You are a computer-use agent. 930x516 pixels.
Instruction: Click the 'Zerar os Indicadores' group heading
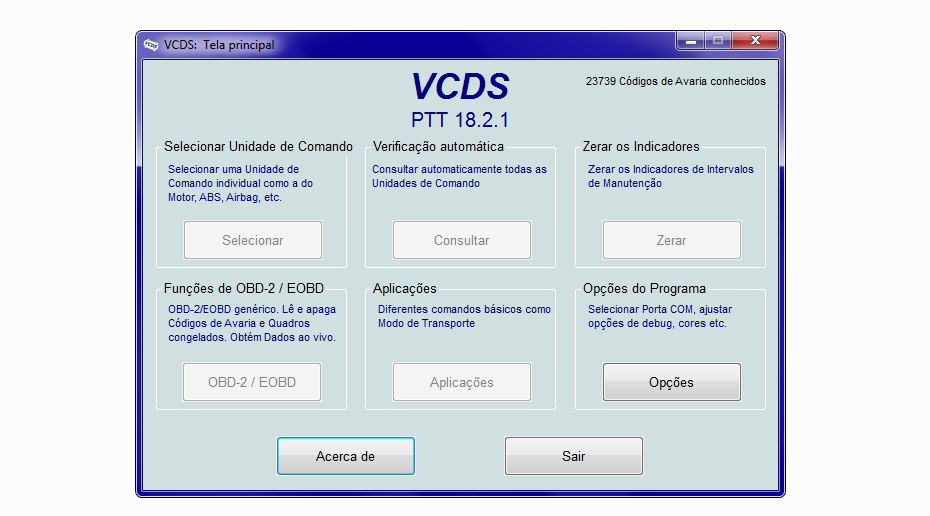(641, 146)
